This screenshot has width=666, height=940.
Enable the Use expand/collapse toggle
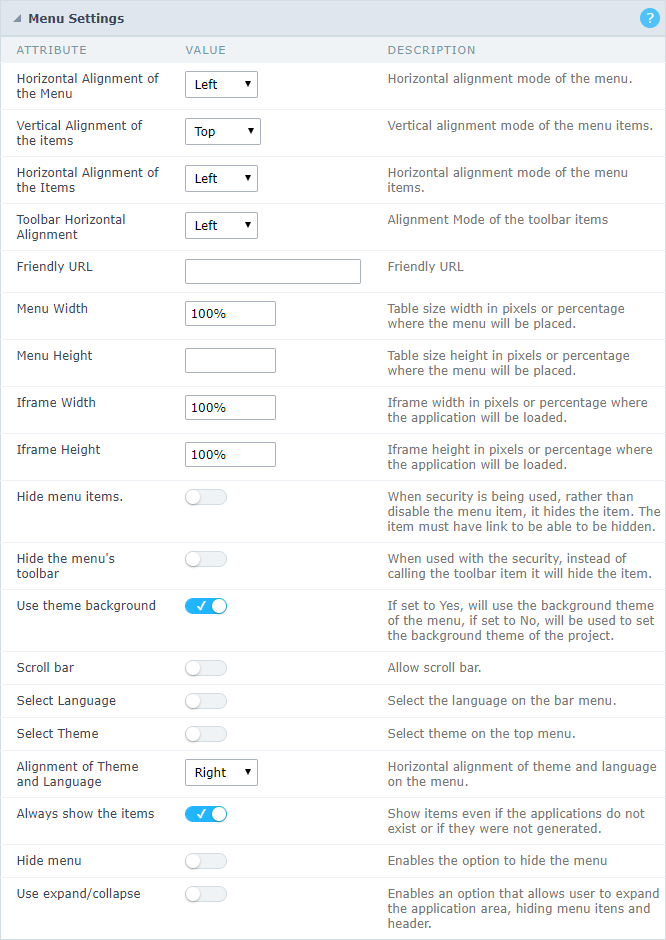(x=205, y=894)
